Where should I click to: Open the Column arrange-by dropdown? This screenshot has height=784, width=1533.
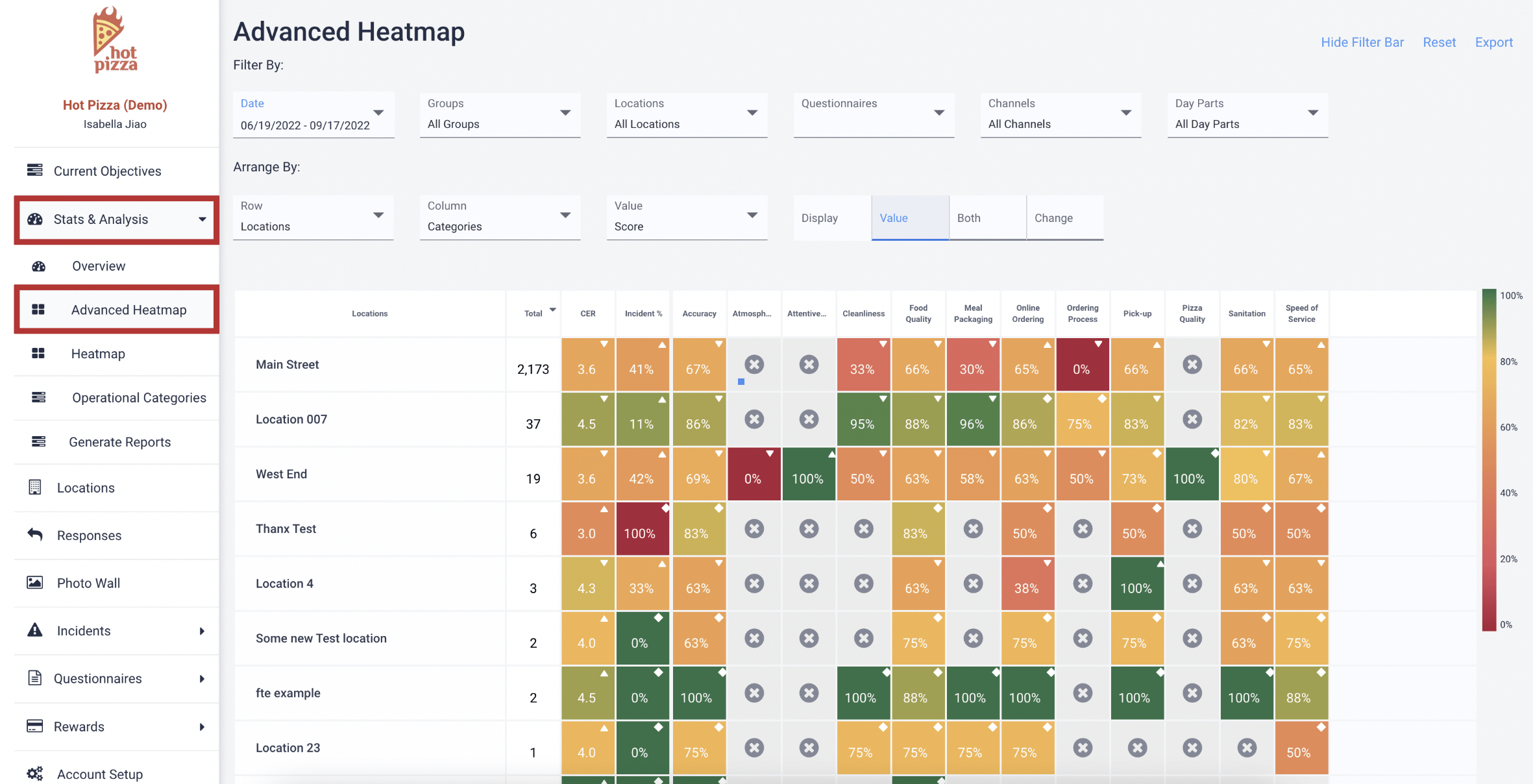coord(500,217)
